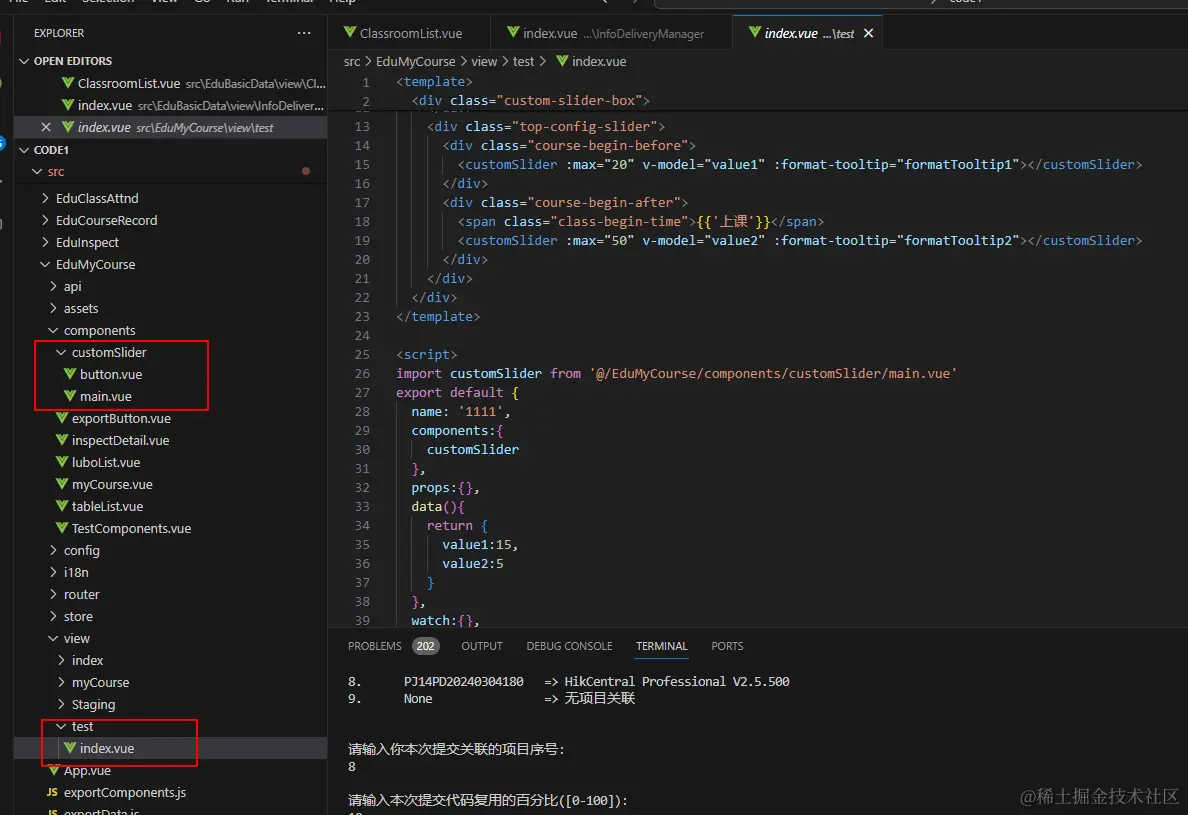Click index.vue breadcrumb segment
Viewport: 1188px width, 815px height.
[x=591, y=61]
